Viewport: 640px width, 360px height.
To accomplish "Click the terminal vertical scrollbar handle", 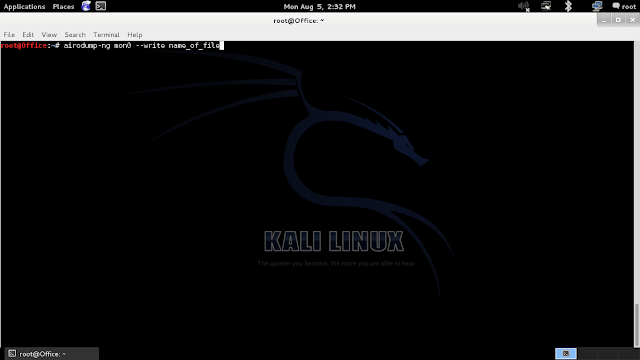I will tap(637, 324).
